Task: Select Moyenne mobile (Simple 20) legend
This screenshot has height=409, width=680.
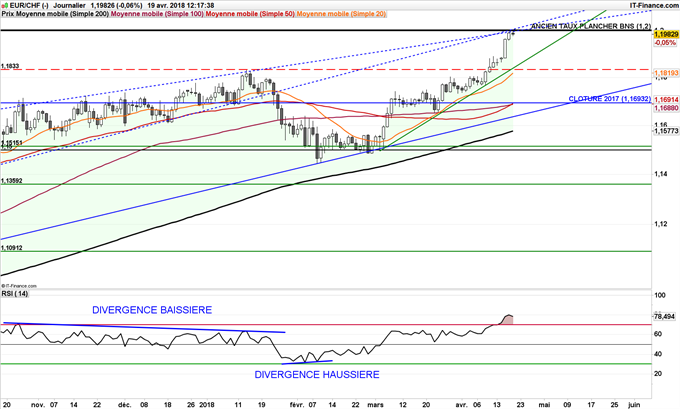Action: point(341,14)
